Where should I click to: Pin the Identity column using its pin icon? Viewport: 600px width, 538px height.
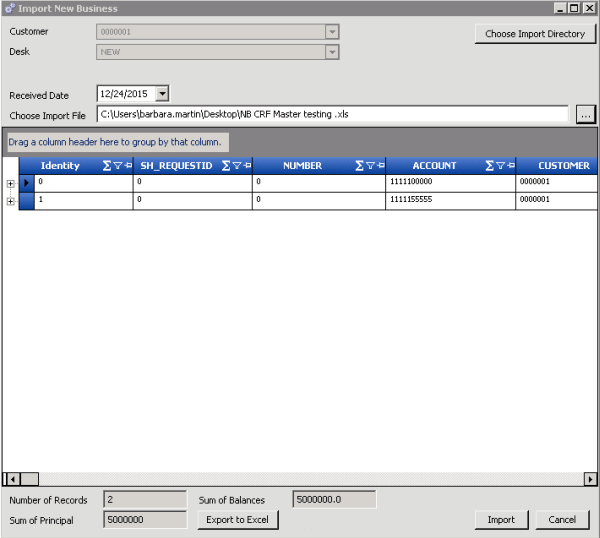point(127,166)
